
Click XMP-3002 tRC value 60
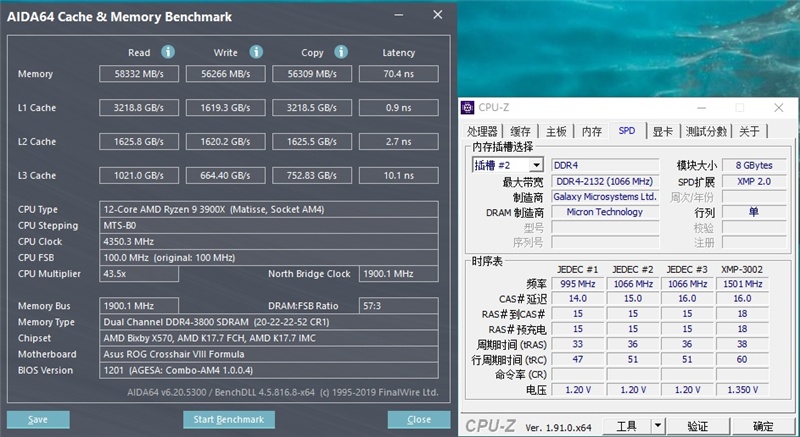pyautogui.click(x=742, y=359)
